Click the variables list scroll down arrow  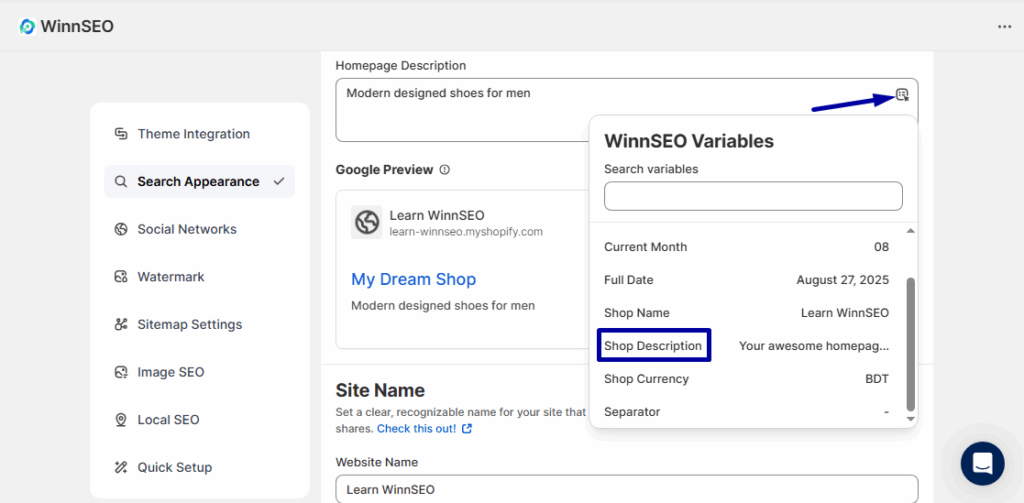tap(910, 419)
